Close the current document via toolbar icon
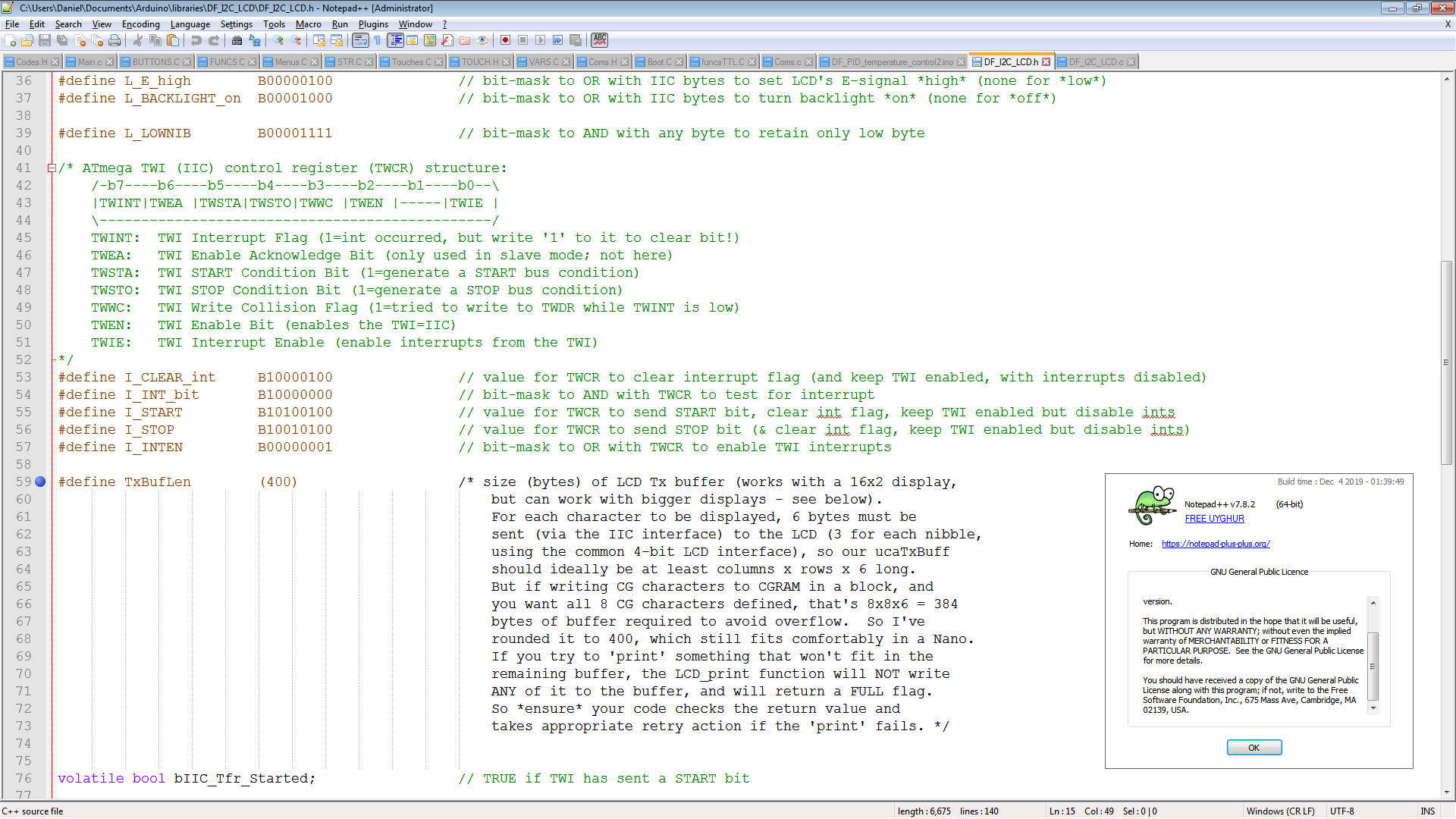The width and height of the screenshot is (1456, 819). (x=80, y=40)
